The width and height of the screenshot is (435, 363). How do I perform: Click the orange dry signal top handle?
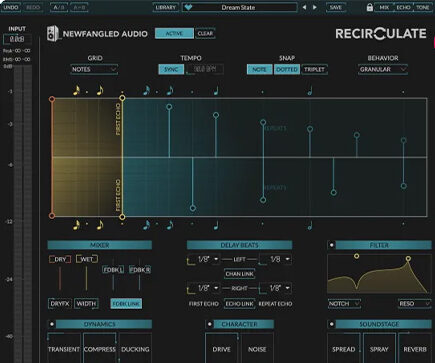coord(52,99)
